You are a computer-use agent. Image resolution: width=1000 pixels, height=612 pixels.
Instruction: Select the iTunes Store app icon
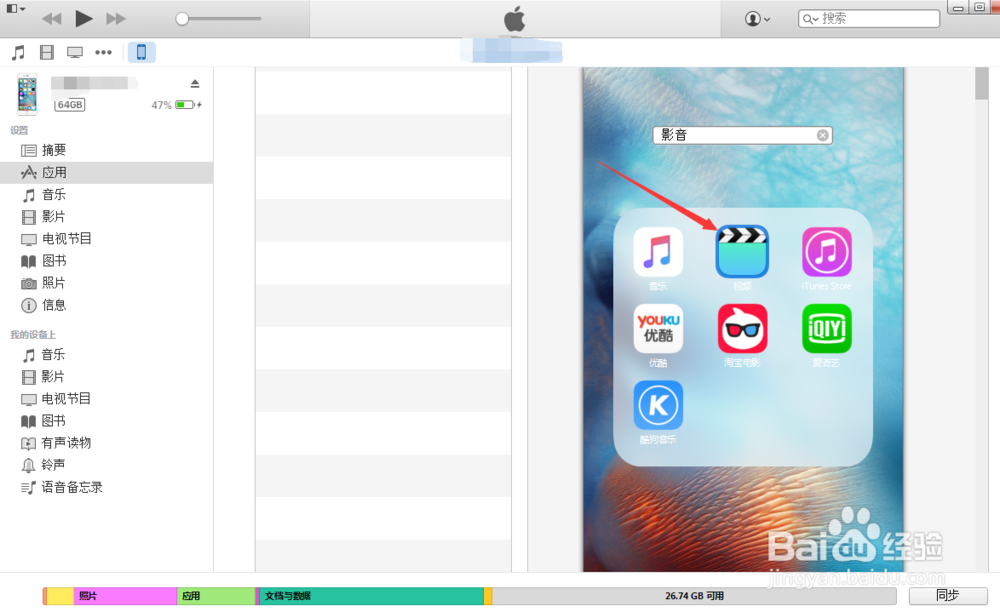tap(827, 252)
